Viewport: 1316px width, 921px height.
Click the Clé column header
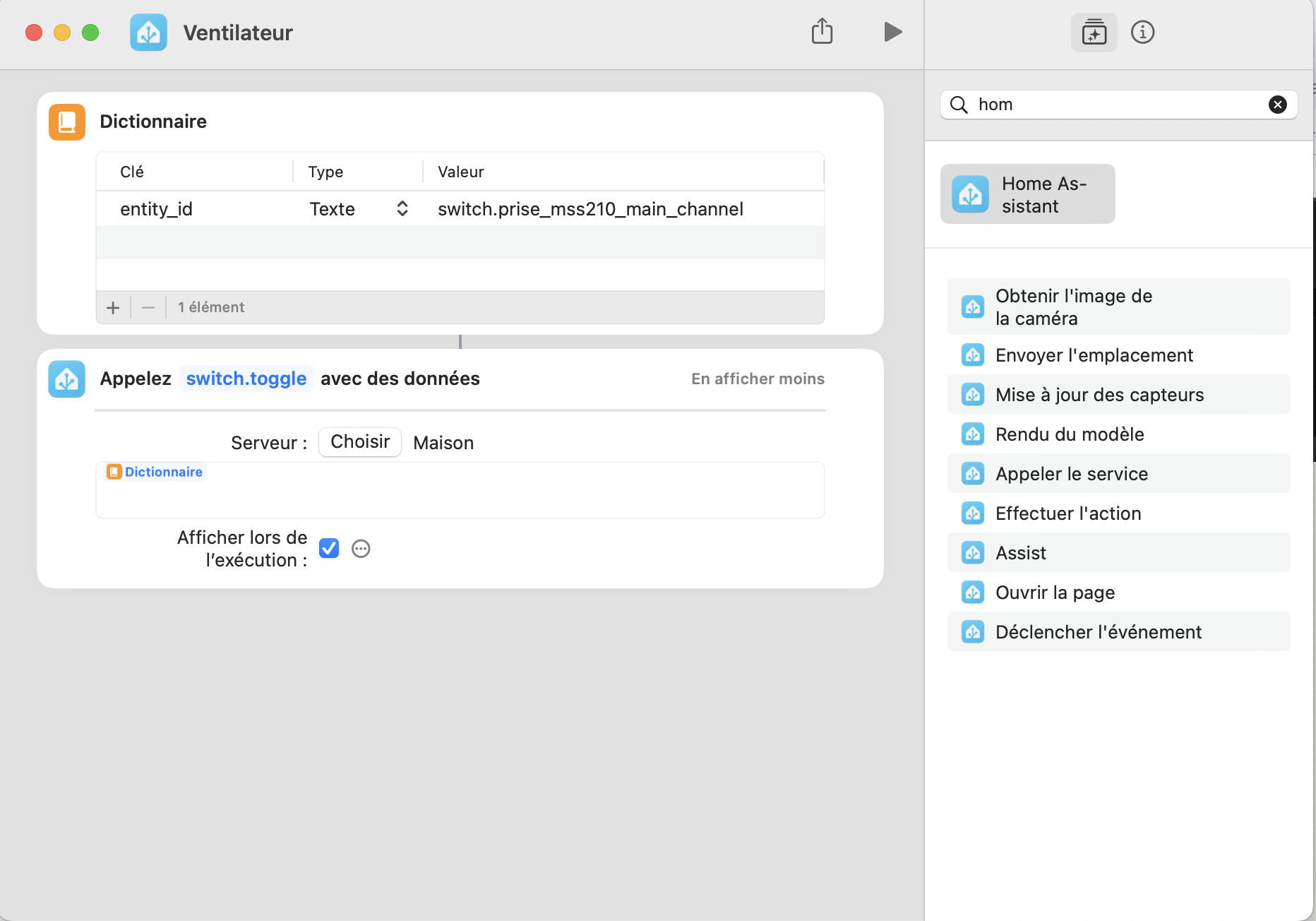tap(132, 172)
